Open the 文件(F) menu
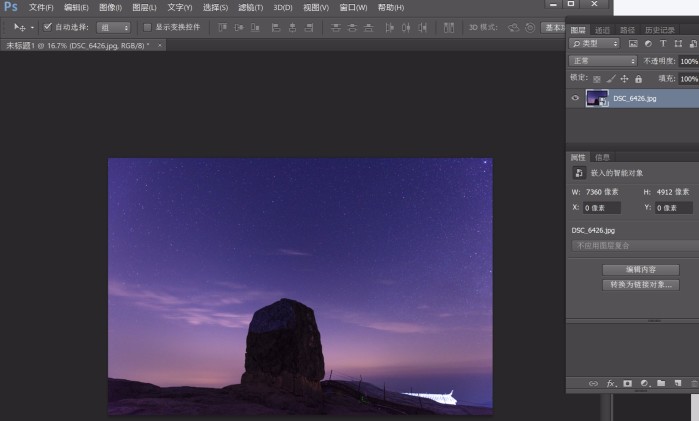The width and height of the screenshot is (699, 421). click(x=41, y=8)
